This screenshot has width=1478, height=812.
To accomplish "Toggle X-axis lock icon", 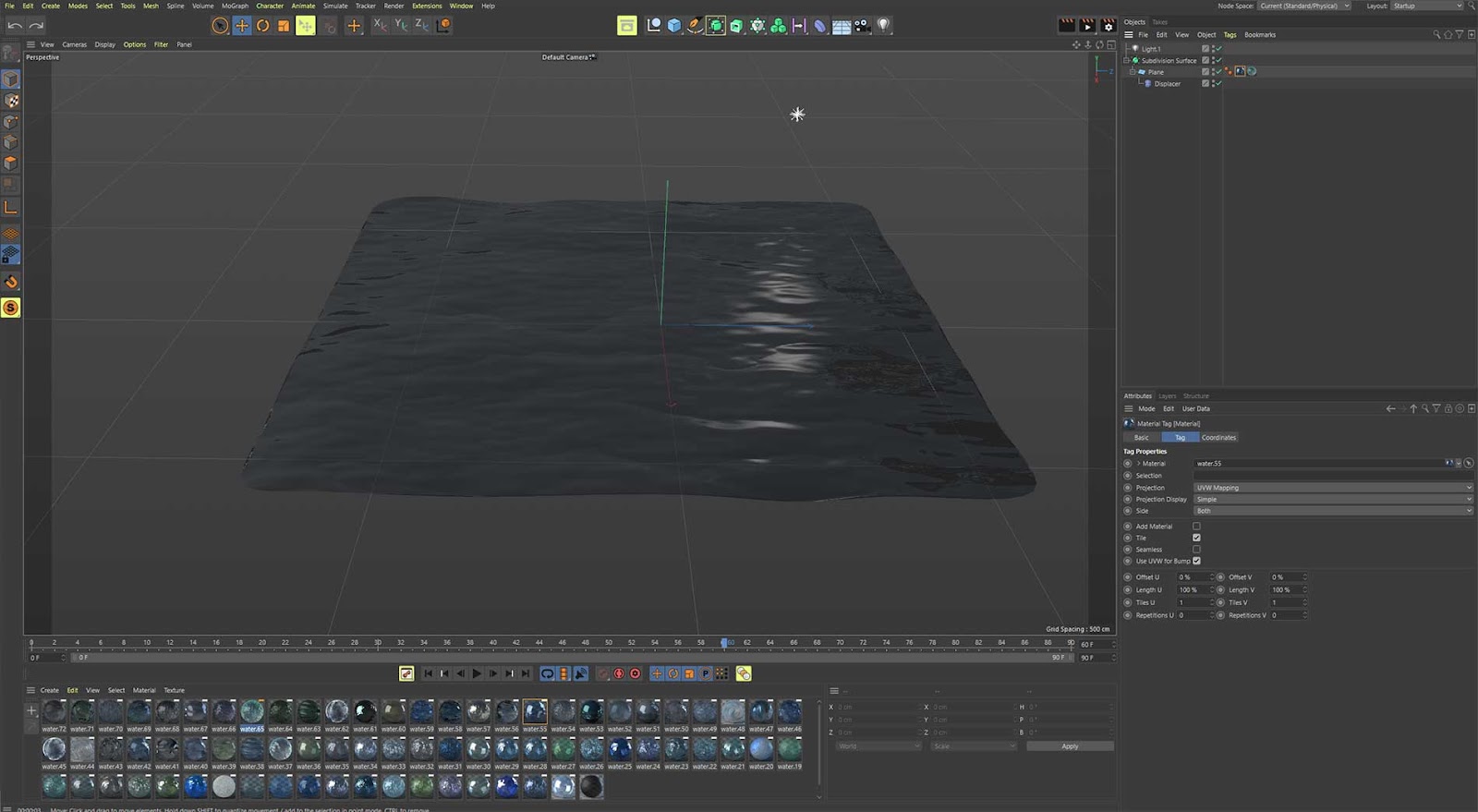I will 379,26.
